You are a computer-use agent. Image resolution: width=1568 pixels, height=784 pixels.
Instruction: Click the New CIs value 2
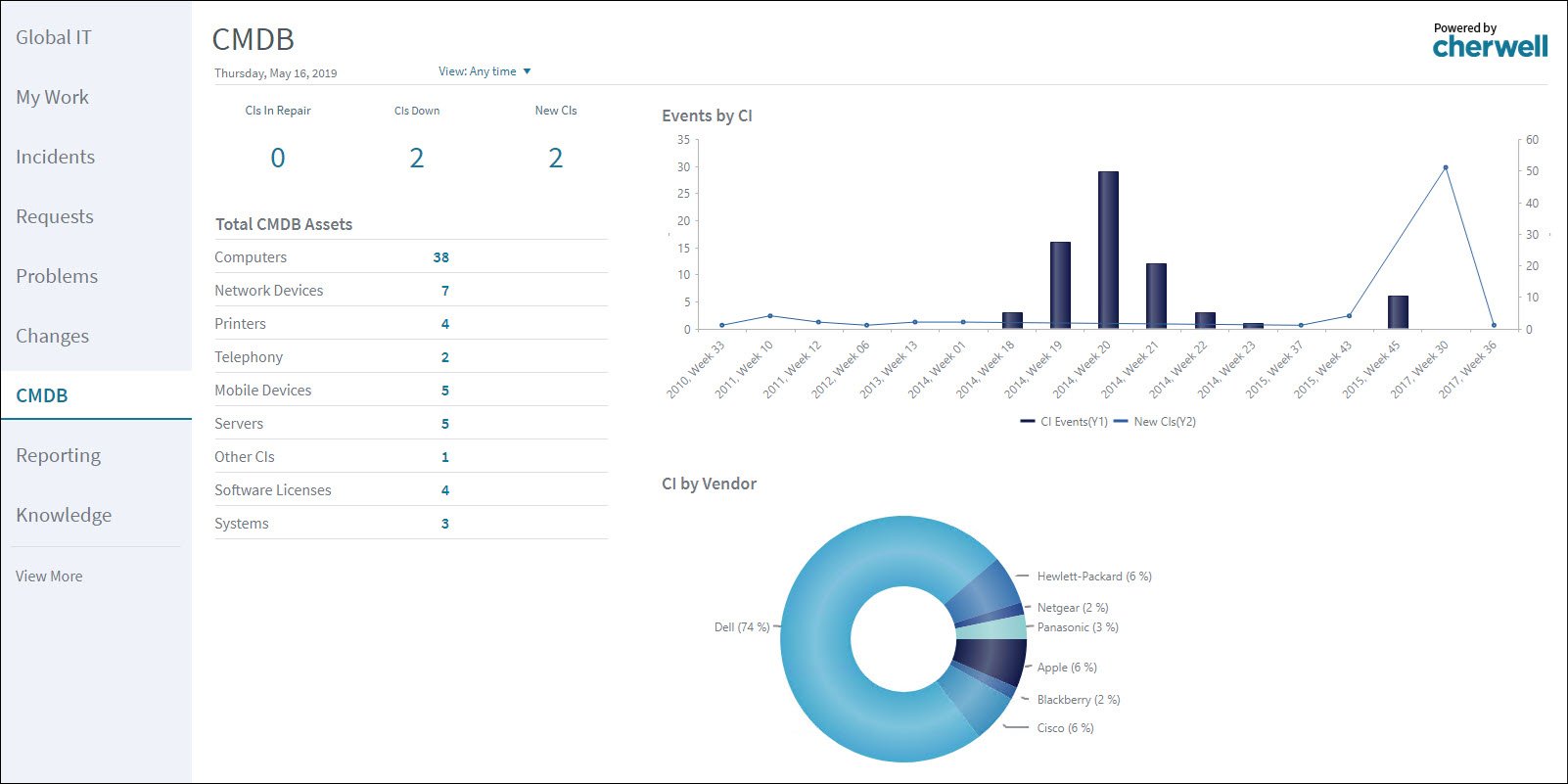click(x=555, y=158)
